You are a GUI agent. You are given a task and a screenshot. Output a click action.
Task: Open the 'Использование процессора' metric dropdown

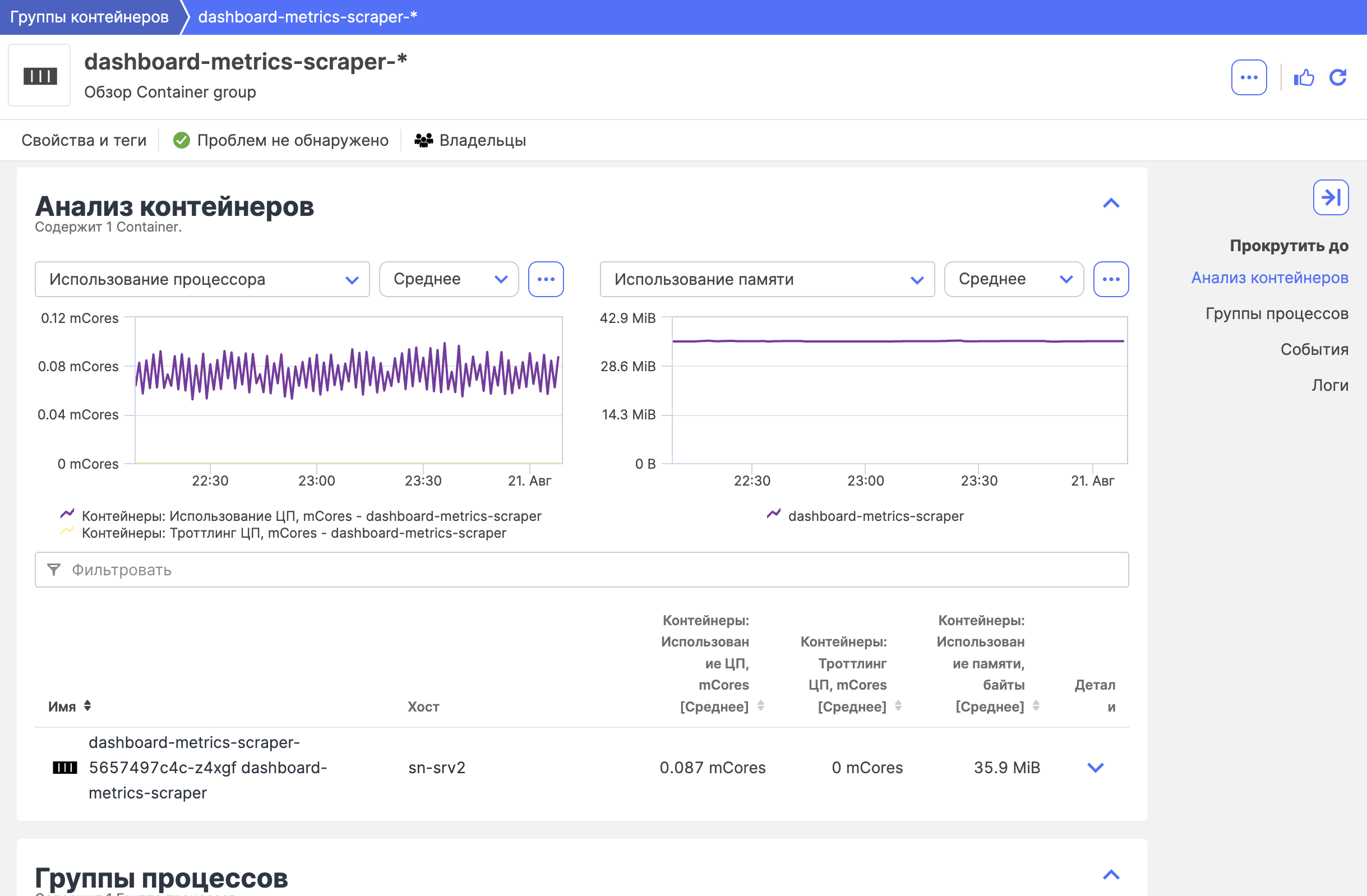(202, 279)
